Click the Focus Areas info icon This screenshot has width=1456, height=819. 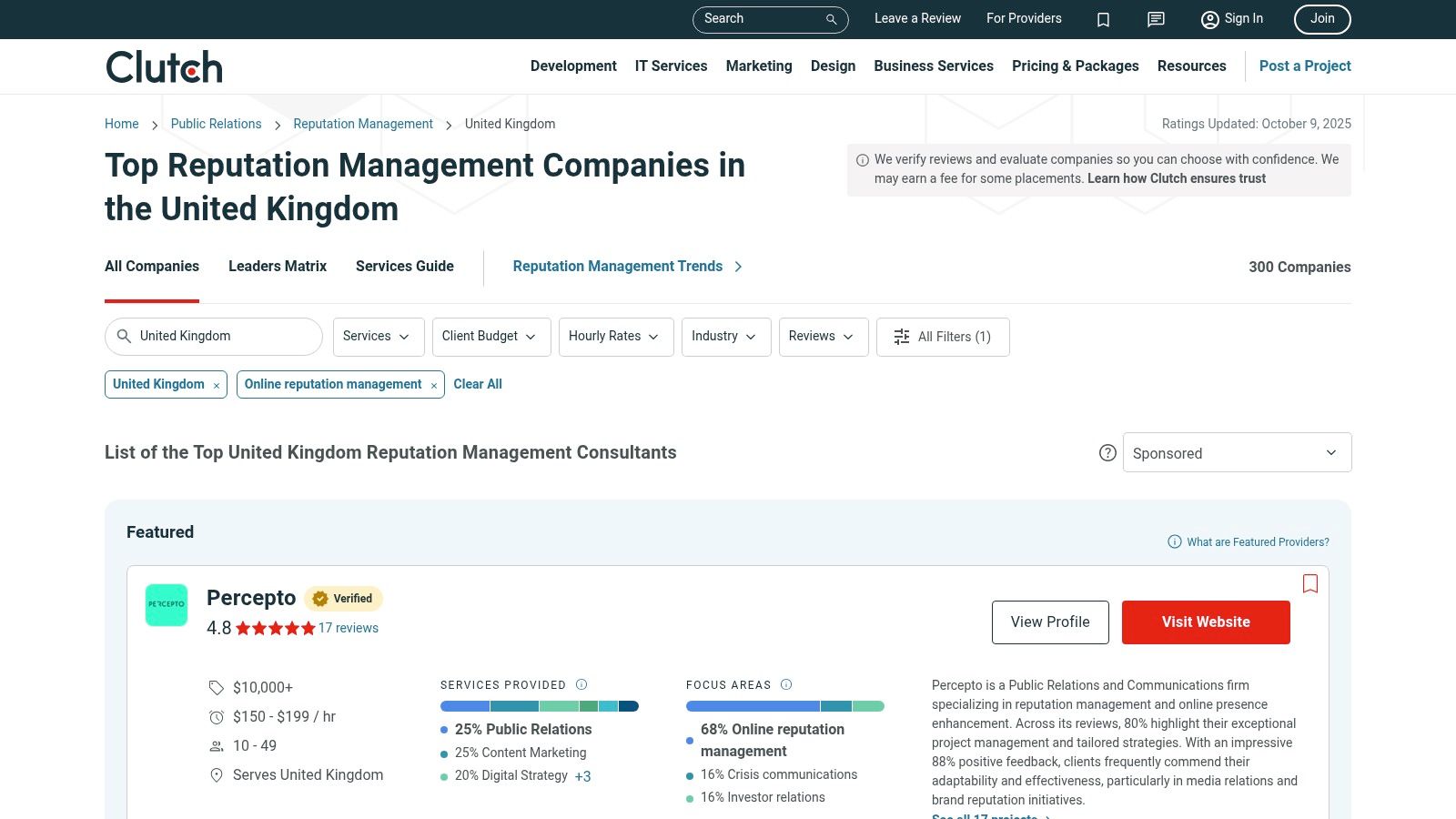[x=786, y=684]
